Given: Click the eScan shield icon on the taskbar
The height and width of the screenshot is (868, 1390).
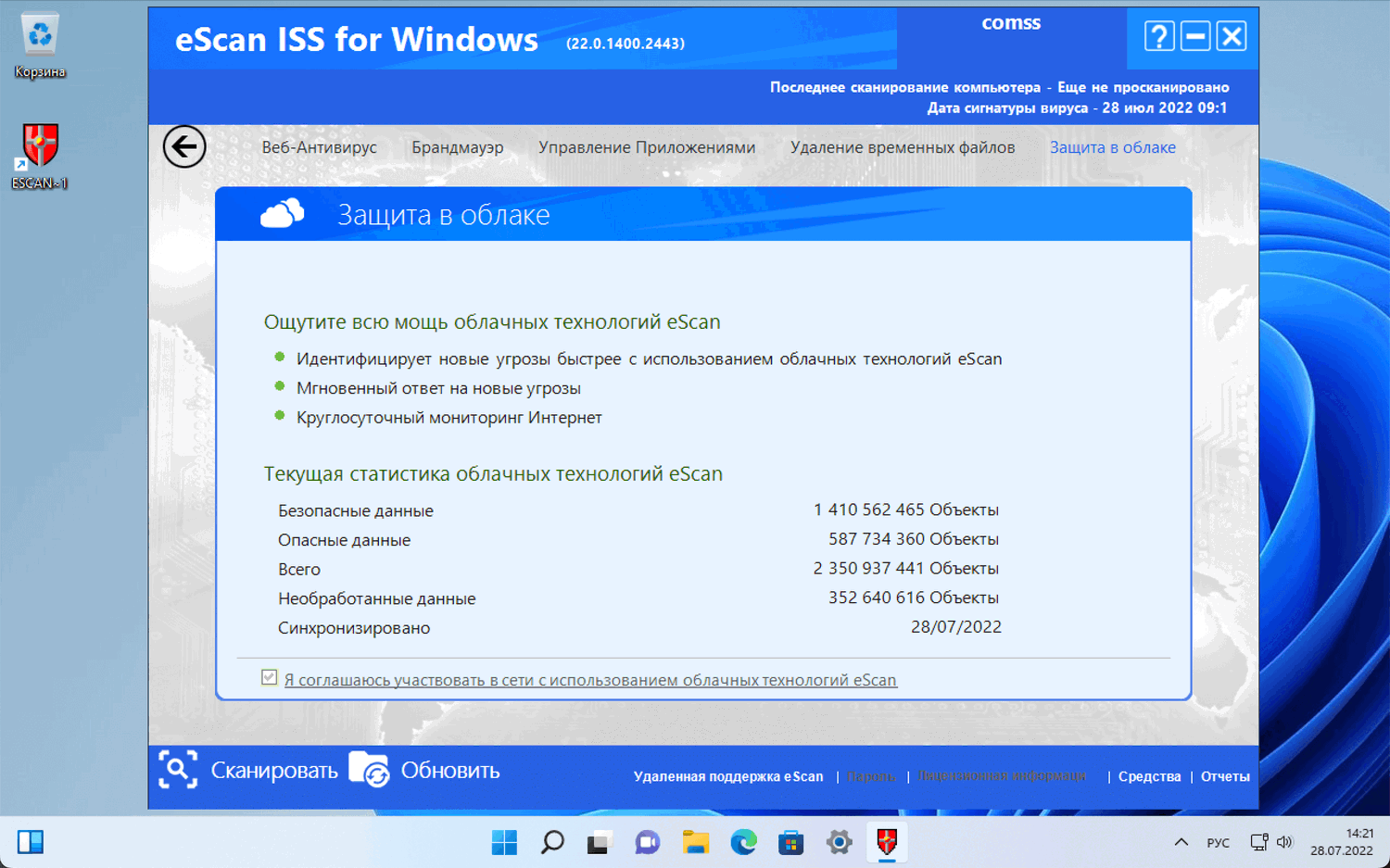Looking at the screenshot, I should pos(887,842).
